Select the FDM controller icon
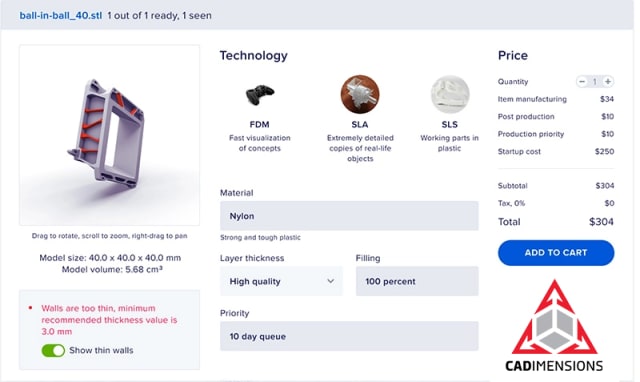The width and height of the screenshot is (640, 382). point(260,95)
